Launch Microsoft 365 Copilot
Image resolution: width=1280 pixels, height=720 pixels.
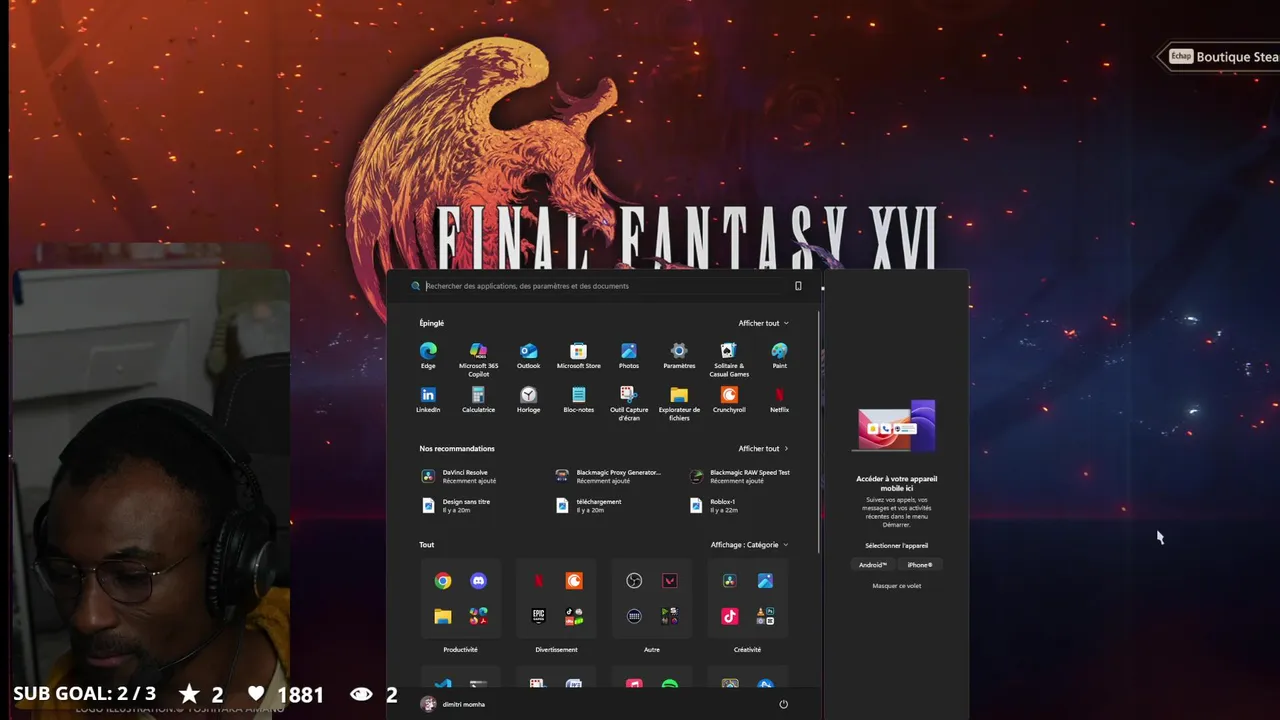click(x=478, y=359)
